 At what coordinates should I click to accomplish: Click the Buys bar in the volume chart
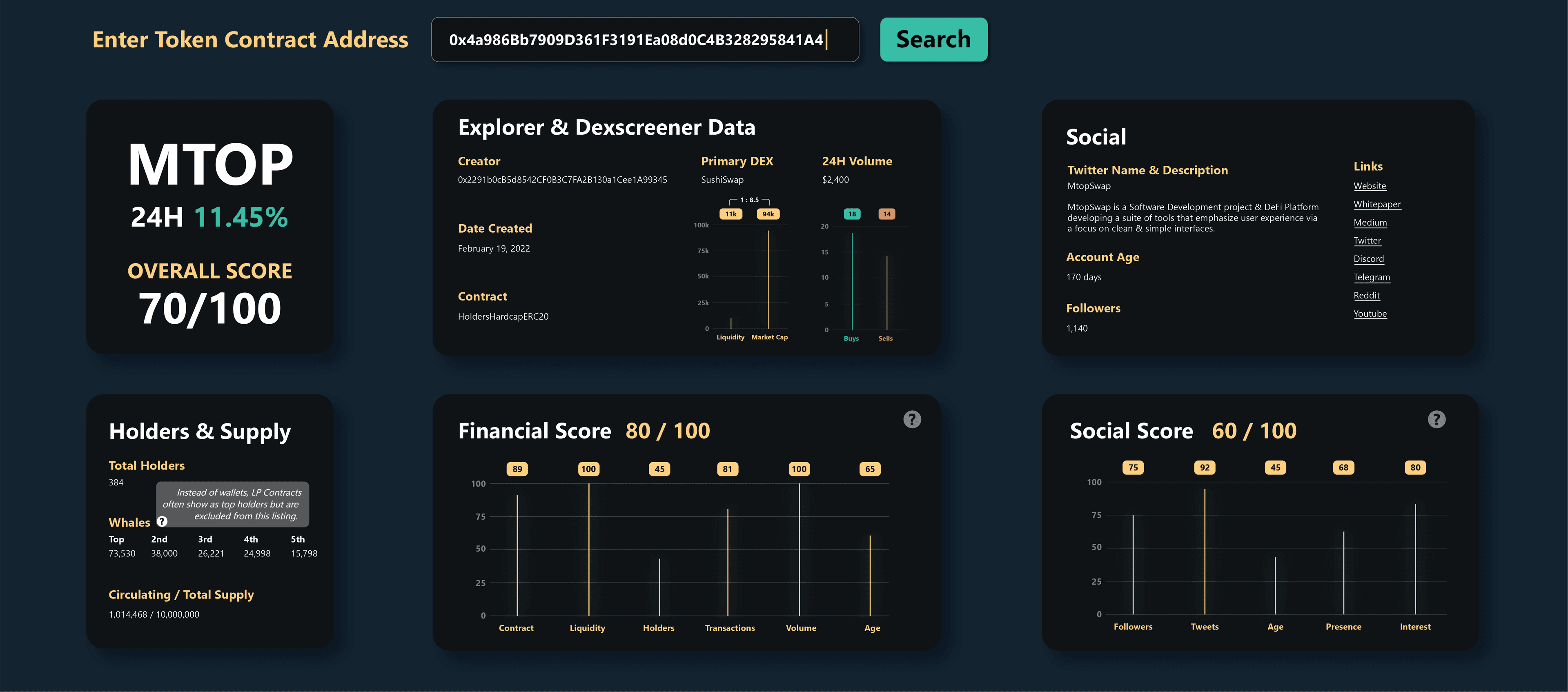click(x=851, y=280)
